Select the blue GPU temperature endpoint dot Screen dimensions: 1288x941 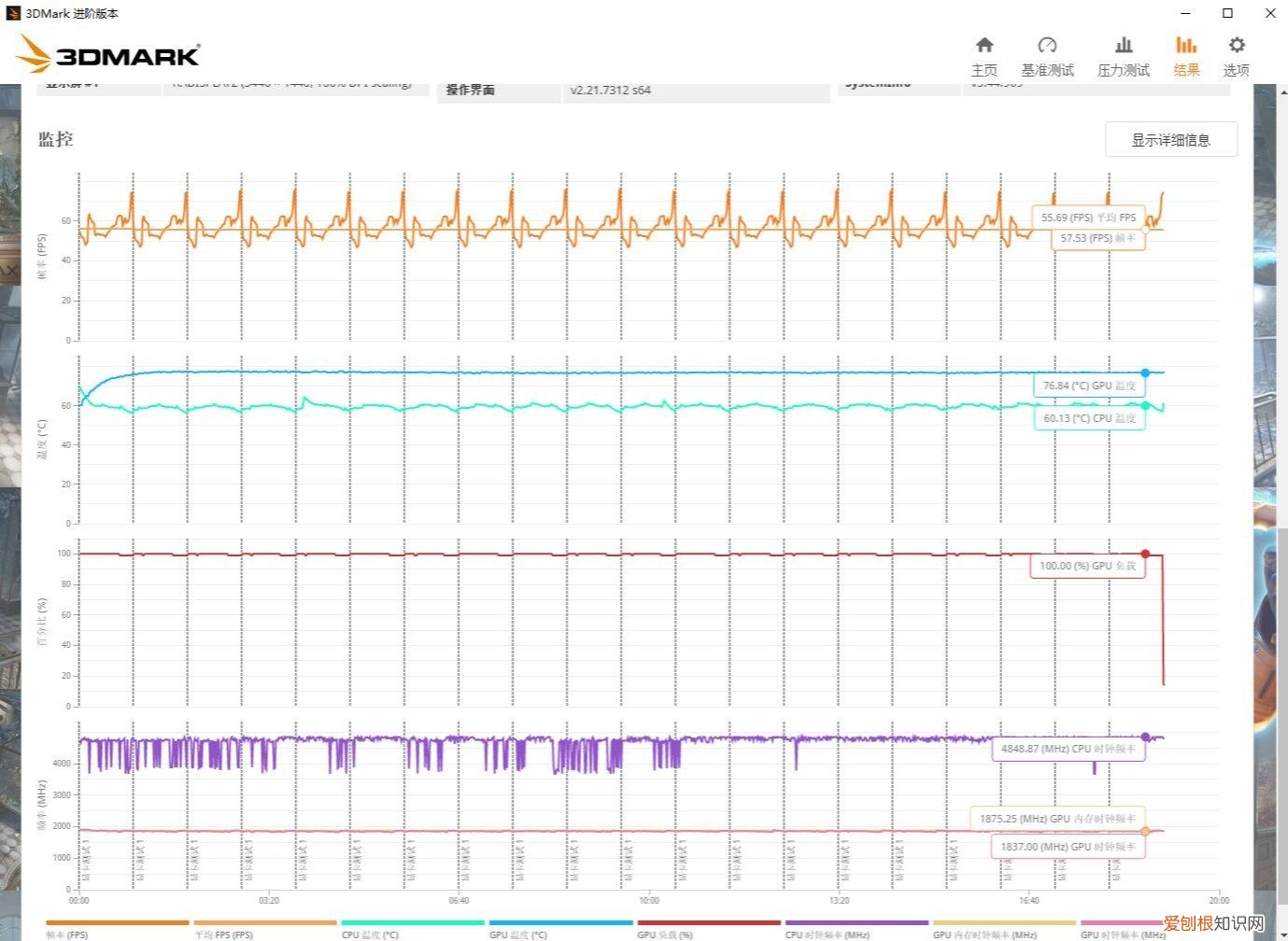tap(1145, 371)
